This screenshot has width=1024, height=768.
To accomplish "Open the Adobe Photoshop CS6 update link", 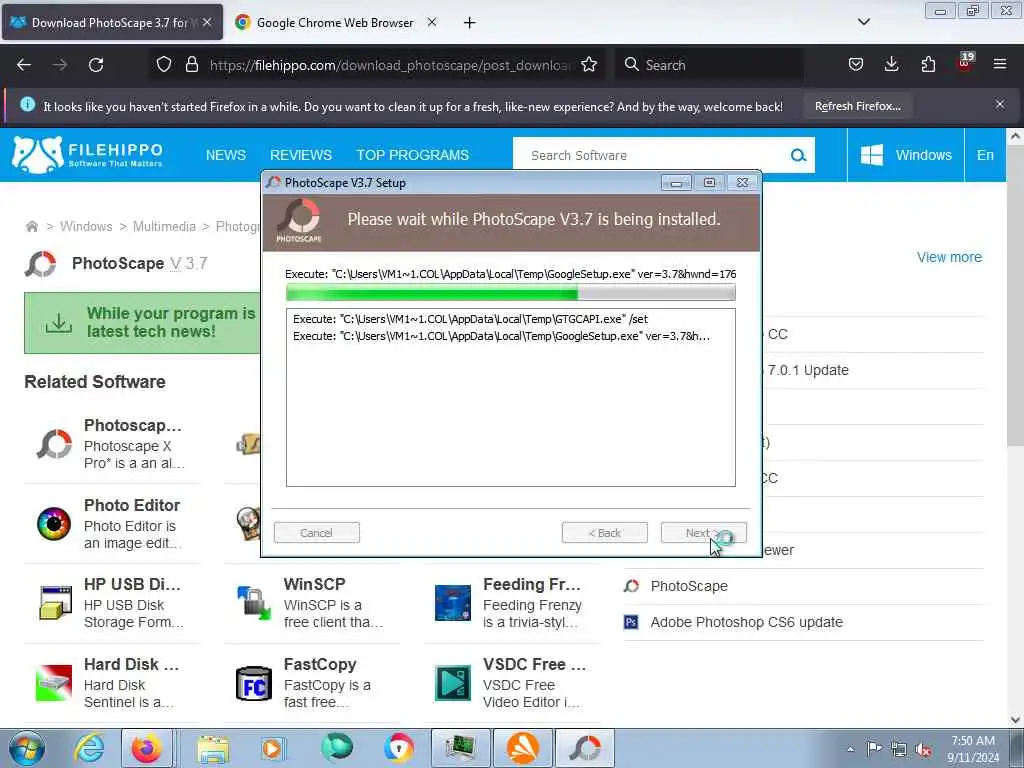I will [746, 622].
